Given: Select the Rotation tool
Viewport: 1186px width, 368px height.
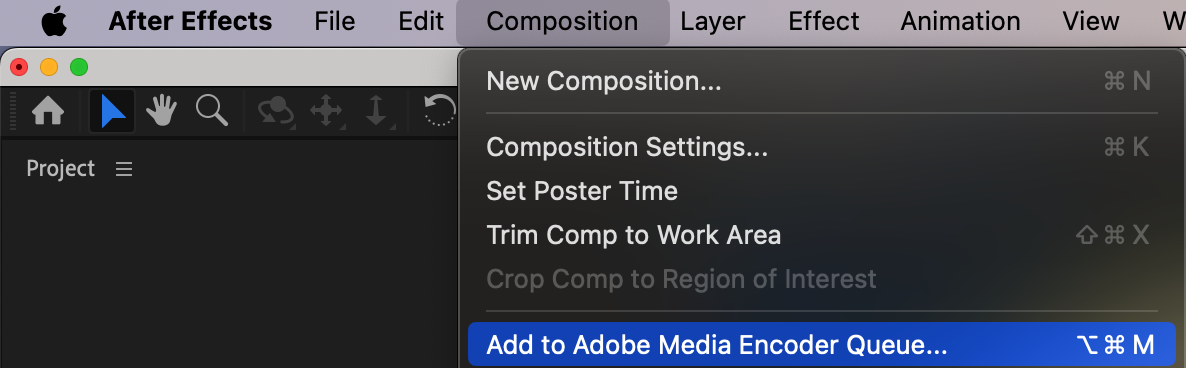Looking at the screenshot, I should pyautogui.click(x=441, y=112).
